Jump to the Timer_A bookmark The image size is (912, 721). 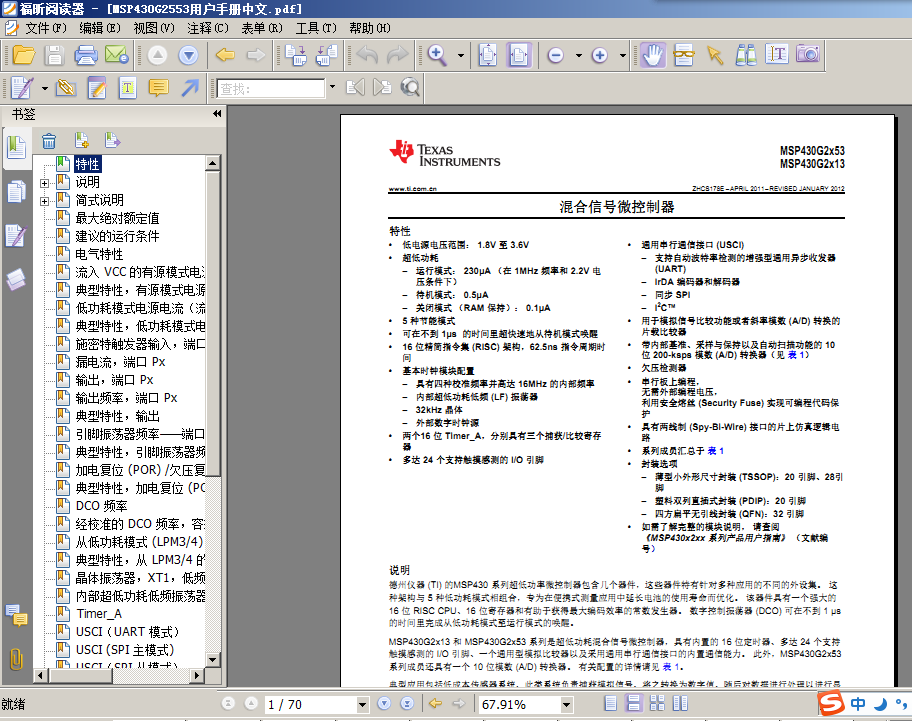click(98, 613)
